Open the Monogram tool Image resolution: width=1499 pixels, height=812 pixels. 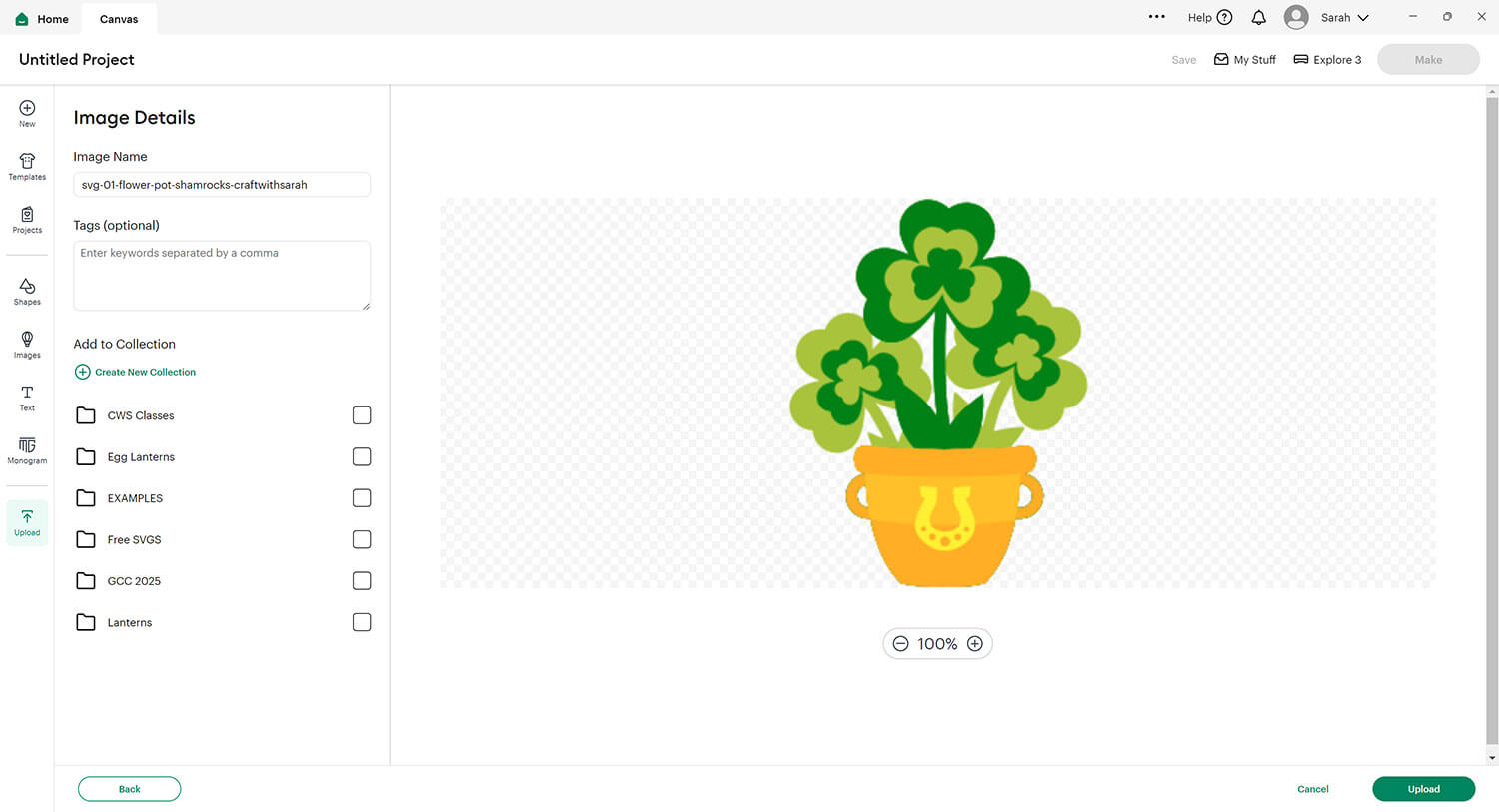click(27, 450)
